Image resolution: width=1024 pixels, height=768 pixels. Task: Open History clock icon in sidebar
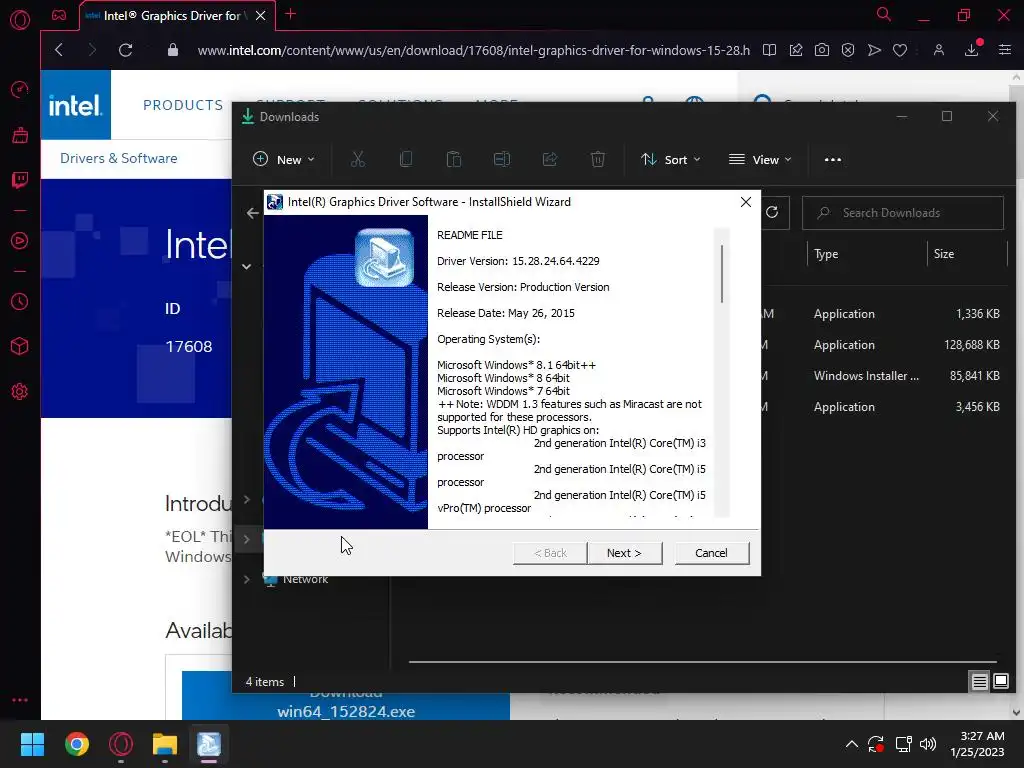click(x=20, y=302)
